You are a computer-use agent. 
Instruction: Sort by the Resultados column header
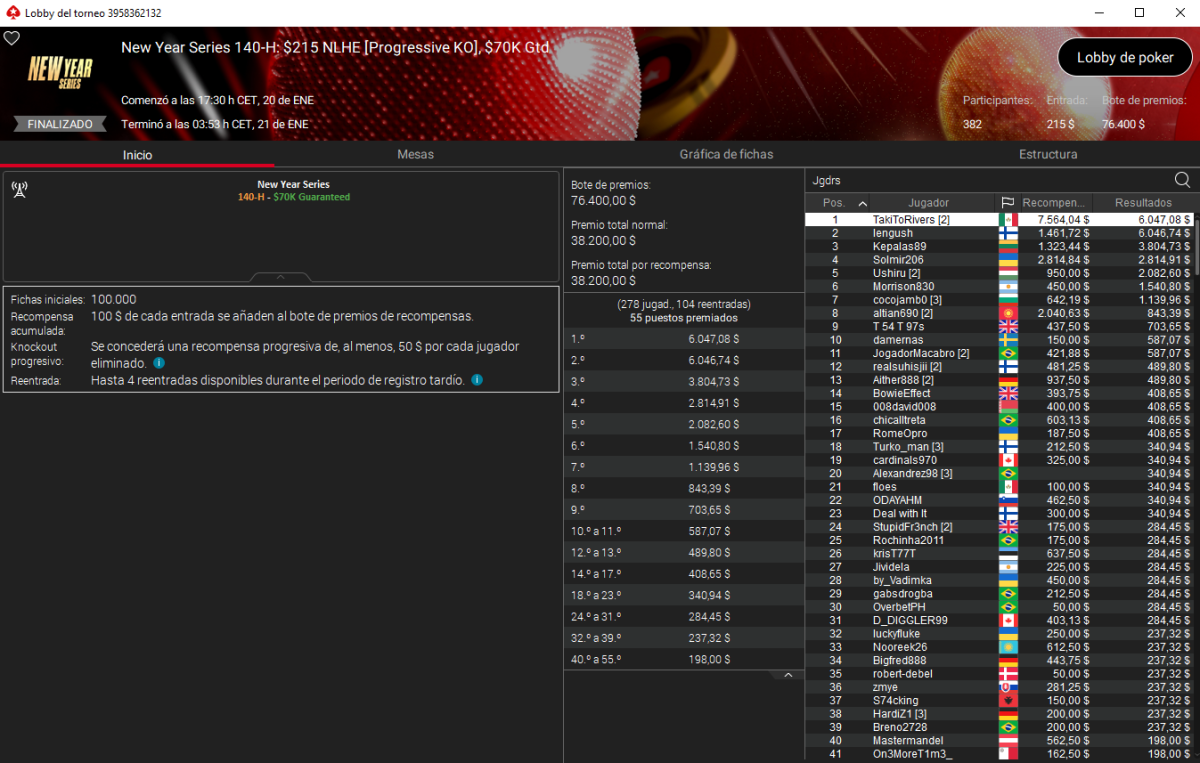[1143, 203]
